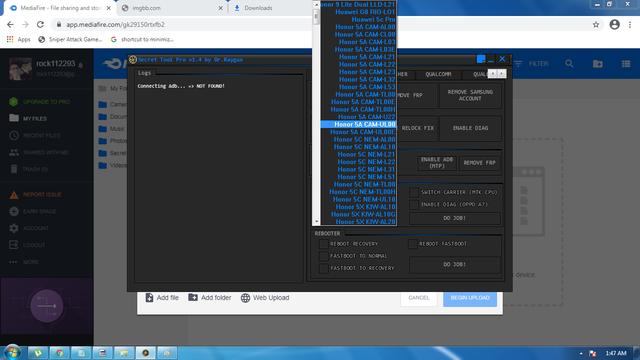Click the Chrome back arrow

click(10, 24)
